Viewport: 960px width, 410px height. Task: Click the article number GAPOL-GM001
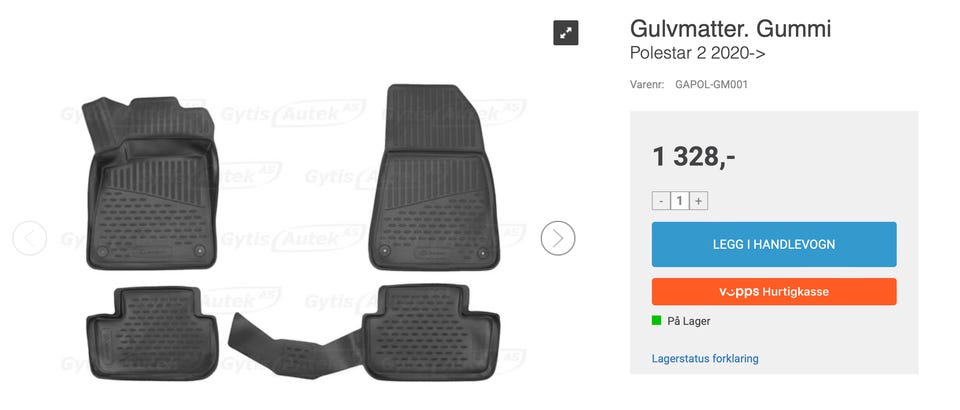pos(711,84)
